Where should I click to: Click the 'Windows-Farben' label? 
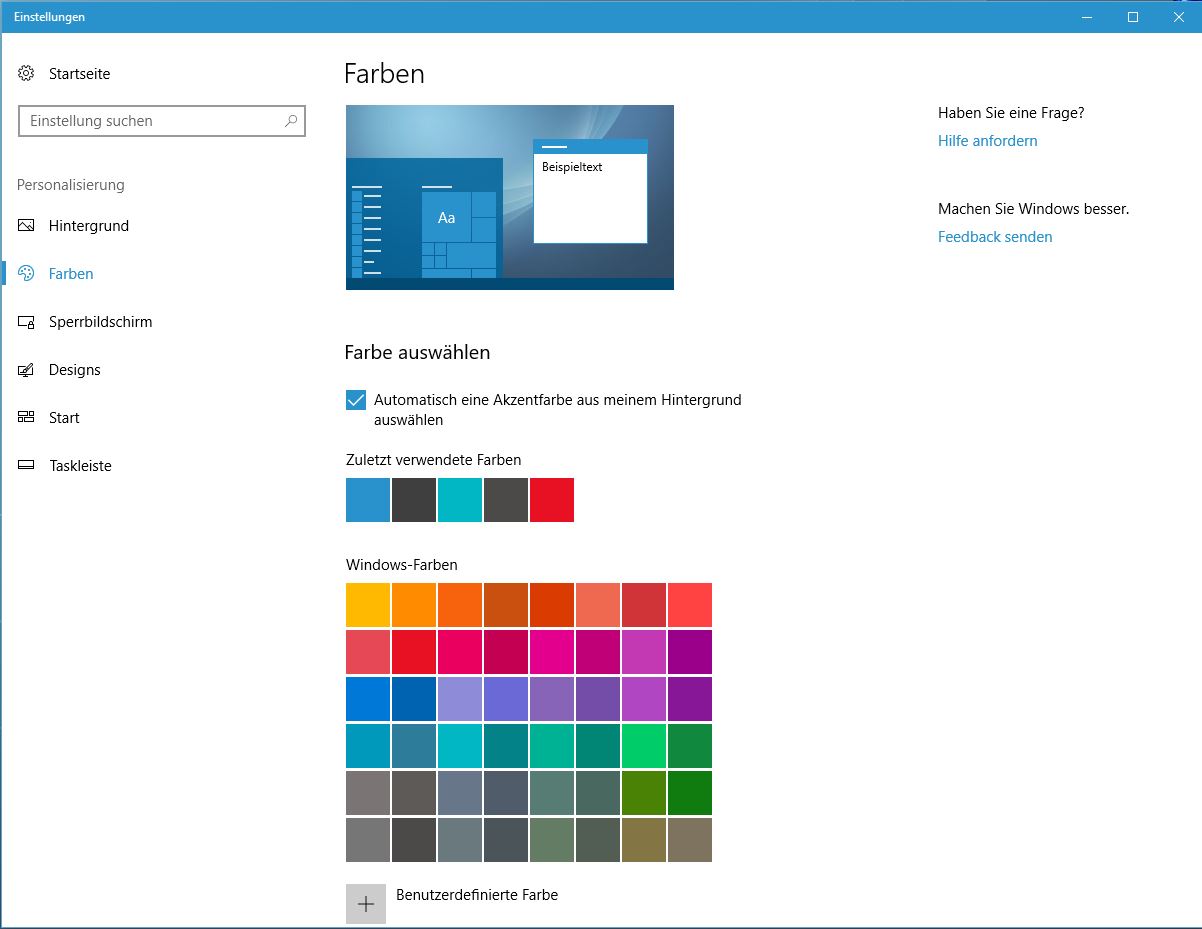pos(401,565)
